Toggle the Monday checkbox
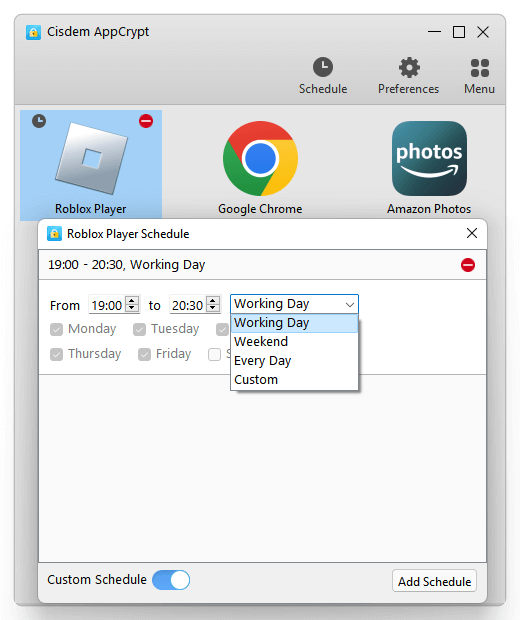The height and width of the screenshot is (620, 520). pos(57,329)
